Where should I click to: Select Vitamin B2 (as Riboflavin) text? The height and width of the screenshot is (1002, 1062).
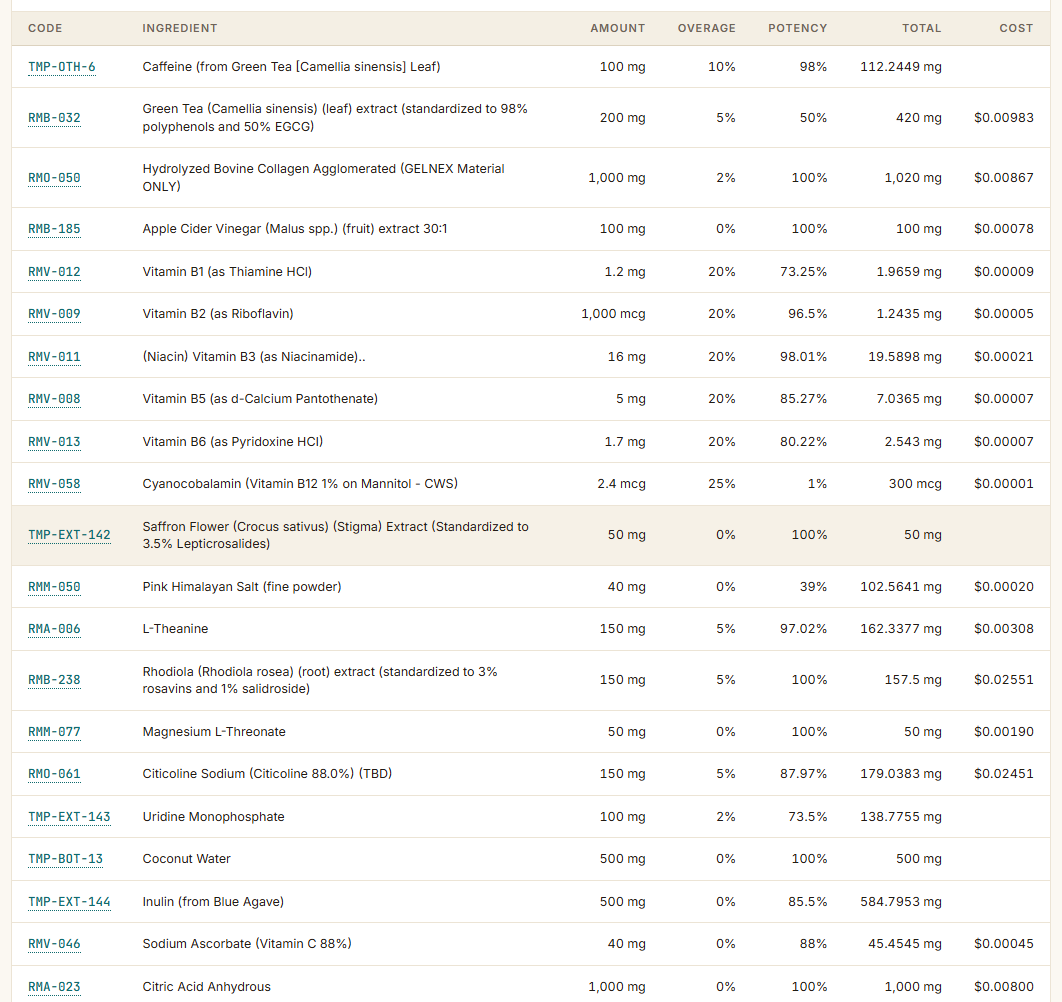217,314
